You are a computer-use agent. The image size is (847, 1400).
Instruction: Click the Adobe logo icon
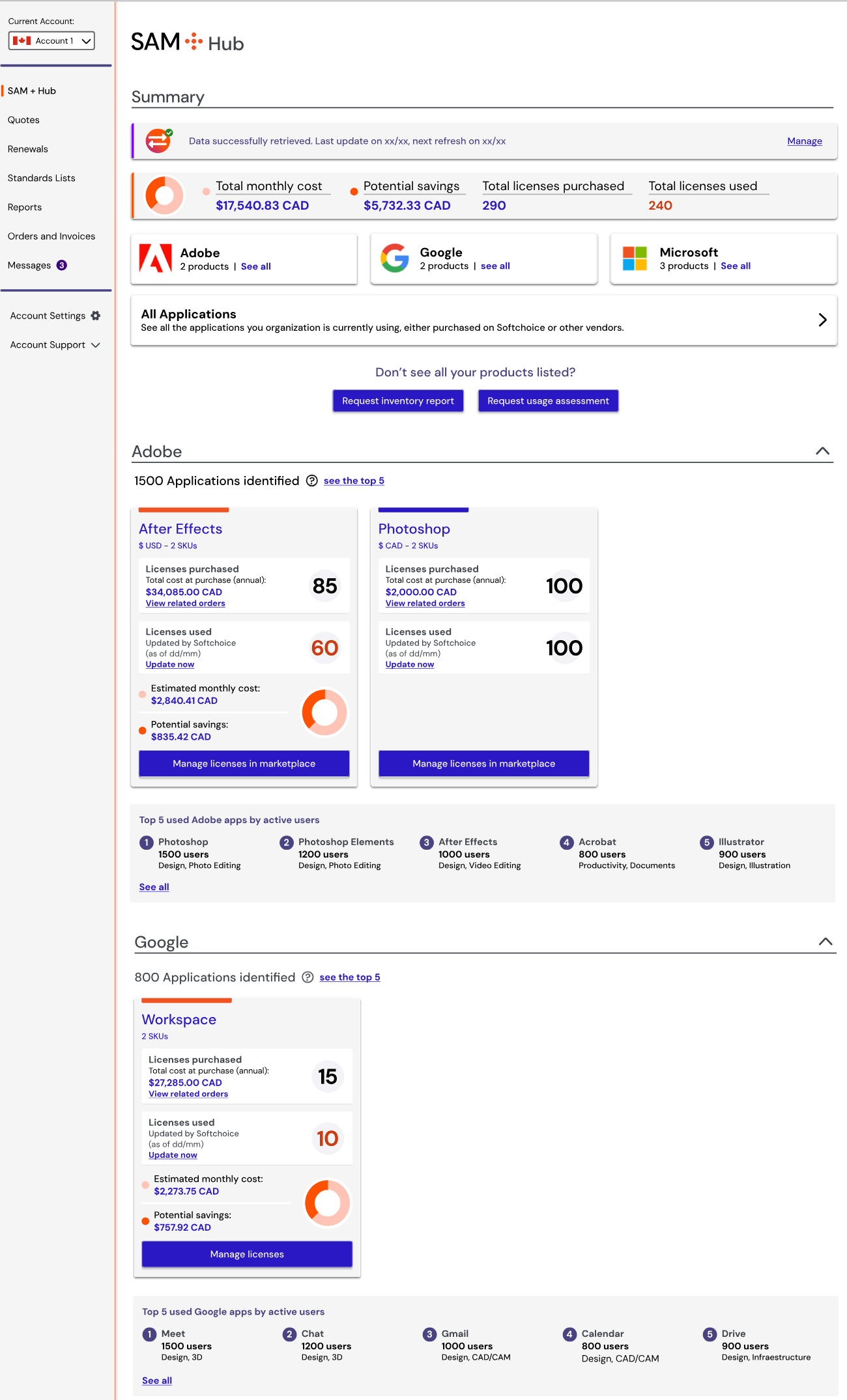[x=155, y=259]
